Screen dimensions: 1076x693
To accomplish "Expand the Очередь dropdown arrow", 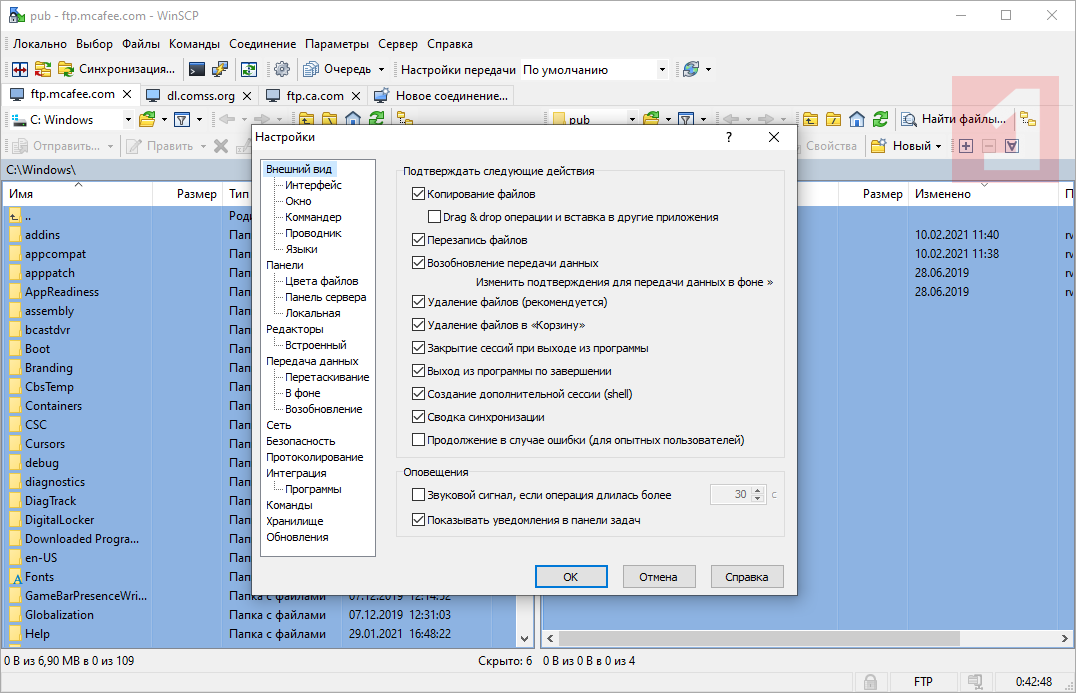I will (x=382, y=69).
